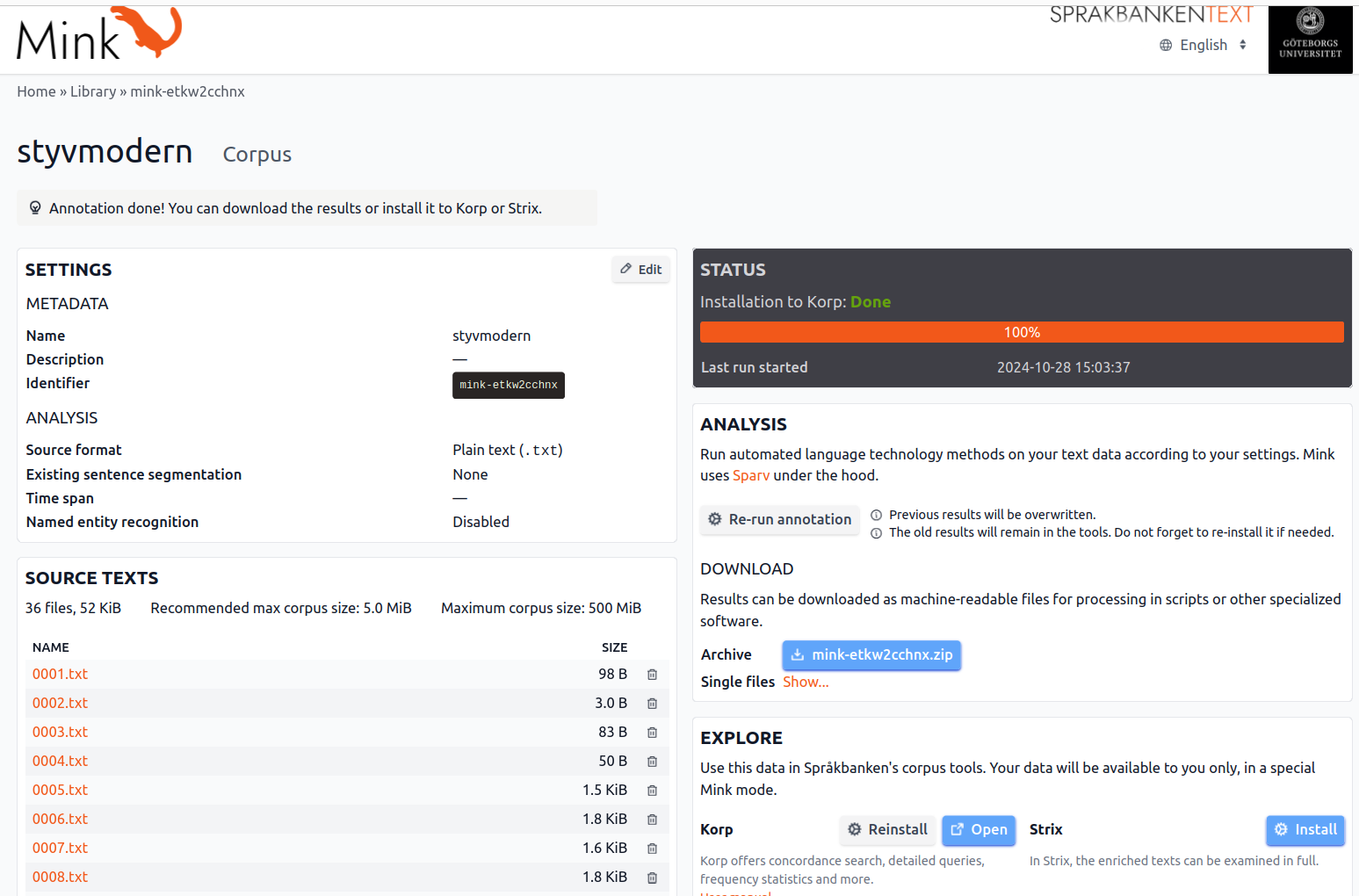This screenshot has height=896, width=1359.
Task: Click the orange 100% progress bar
Action: click(1022, 332)
